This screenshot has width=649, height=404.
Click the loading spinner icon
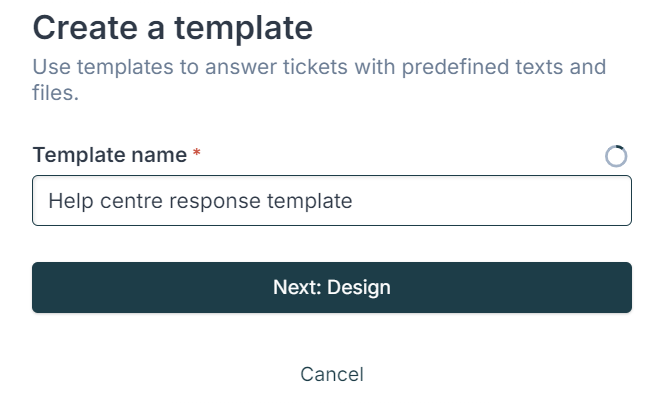tap(616, 156)
